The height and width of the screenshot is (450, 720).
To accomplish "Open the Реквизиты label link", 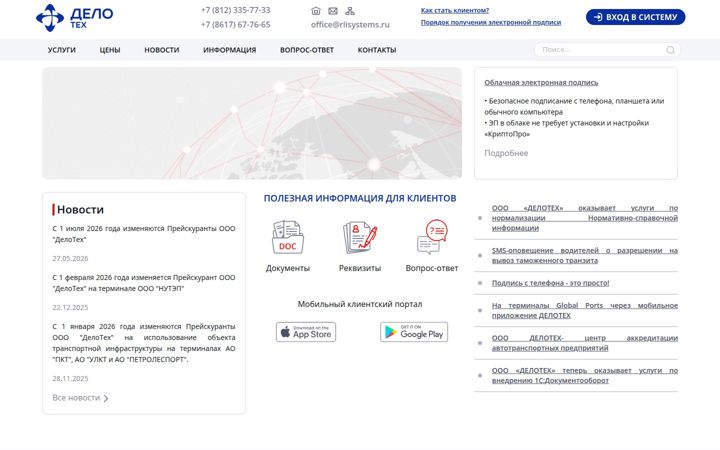I will click(x=360, y=268).
